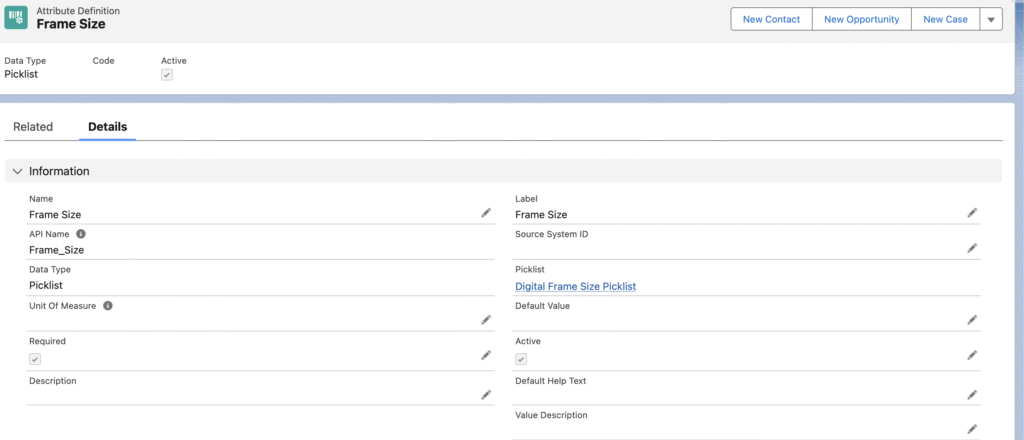Open more actions dropdown arrow
Image resolution: width=1024 pixels, height=440 pixels.
[990, 19]
